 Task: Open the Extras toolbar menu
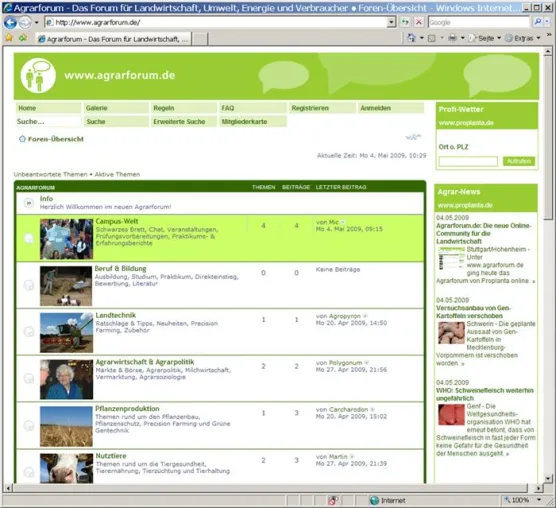523,38
